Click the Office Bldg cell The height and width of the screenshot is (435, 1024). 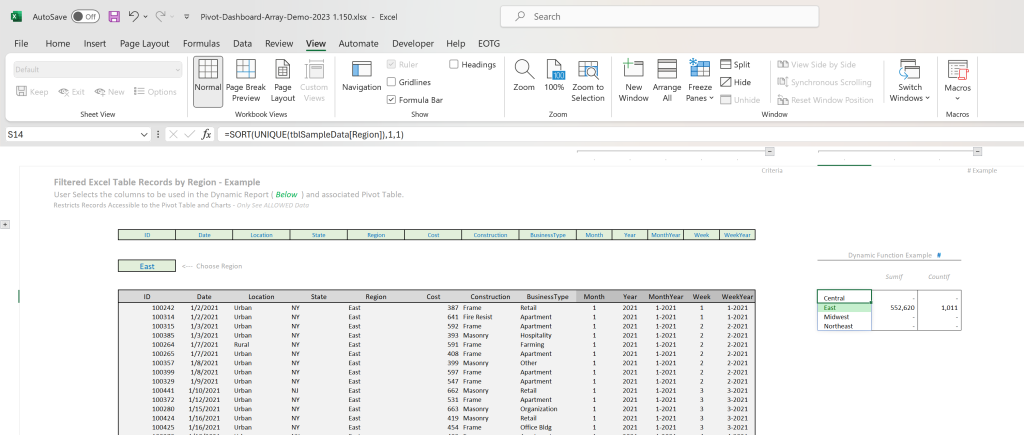(x=547, y=427)
